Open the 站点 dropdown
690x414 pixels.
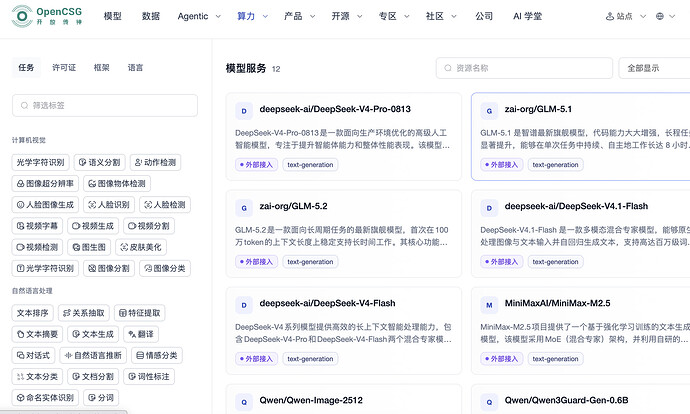[626, 16]
